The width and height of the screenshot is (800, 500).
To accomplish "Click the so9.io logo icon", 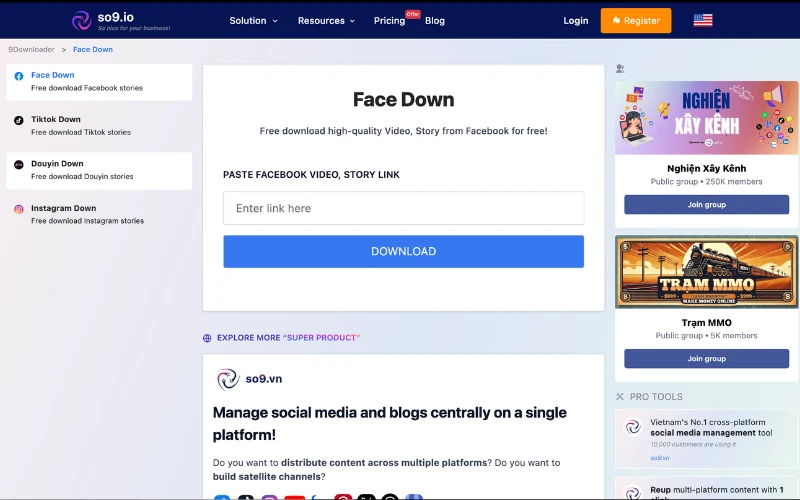I will pyautogui.click(x=81, y=20).
